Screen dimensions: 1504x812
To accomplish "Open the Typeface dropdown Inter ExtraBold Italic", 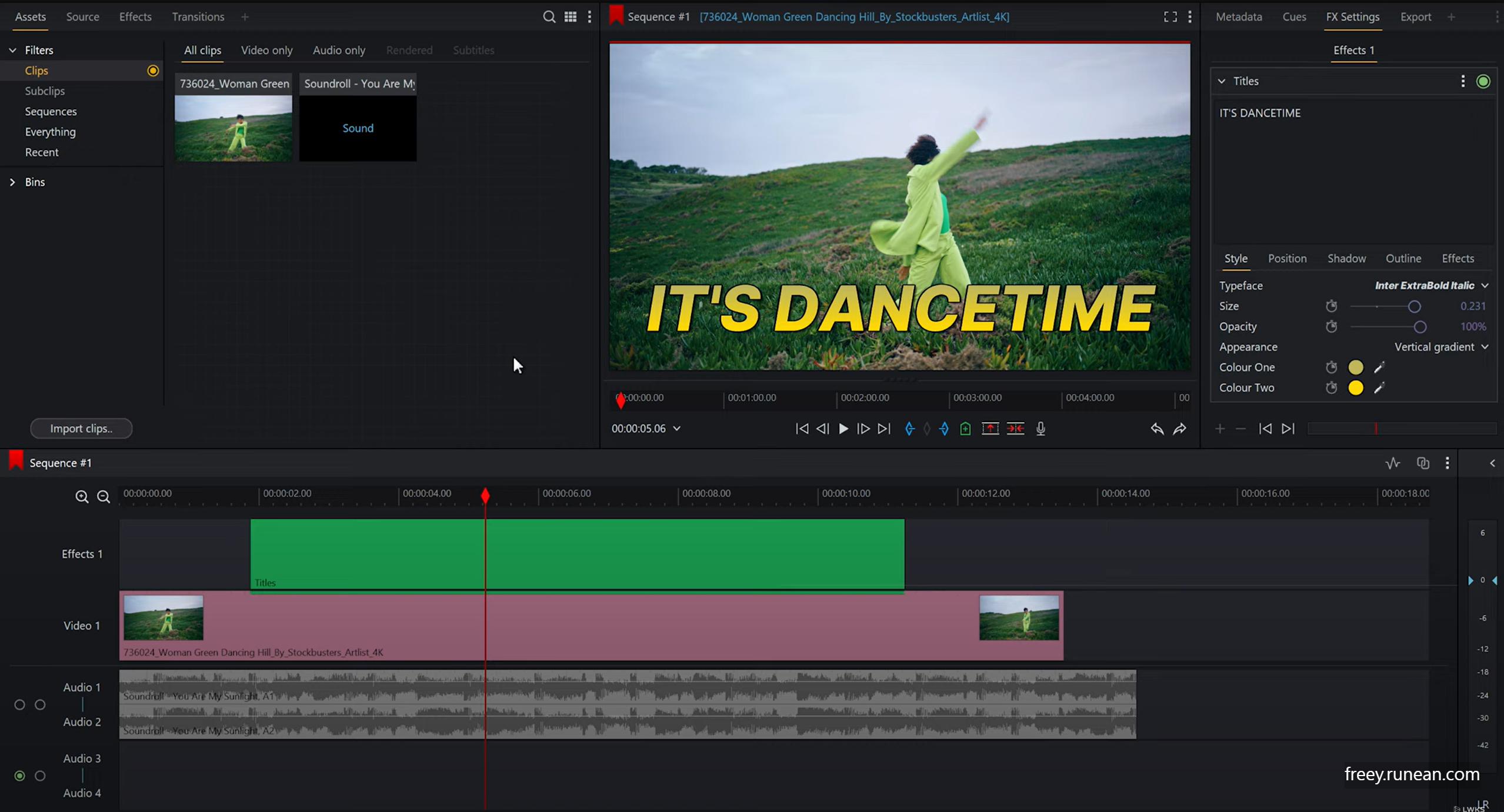I will click(1430, 286).
